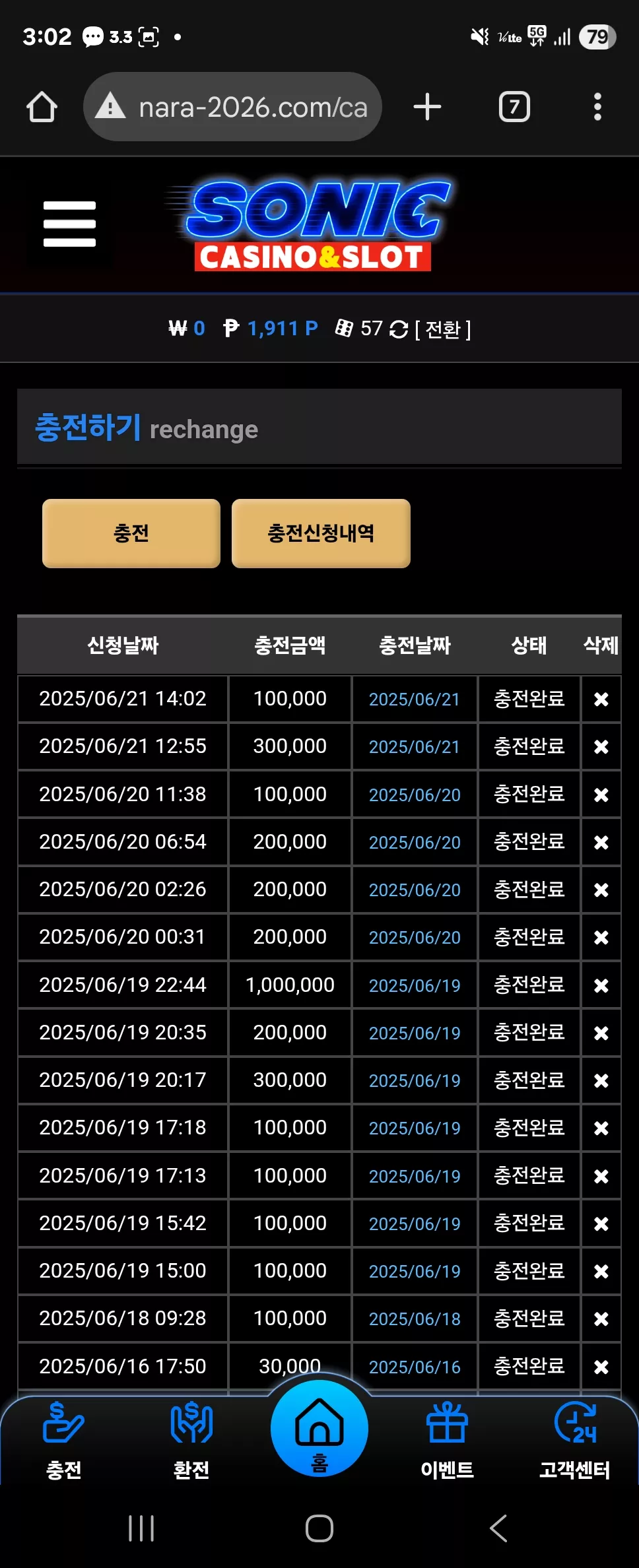This screenshot has height=1568, width=639.
Task: Remove the 2025/06/18 09:28 row
Action: [x=601, y=1319]
